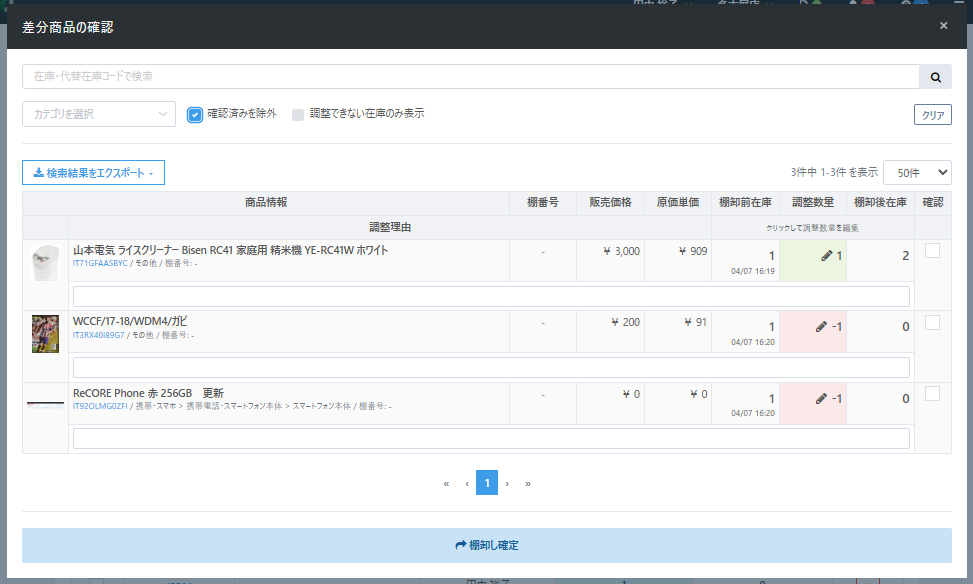Click 山本電気 ライスクリーナー product name
This screenshot has width=973, height=584.
[231, 250]
